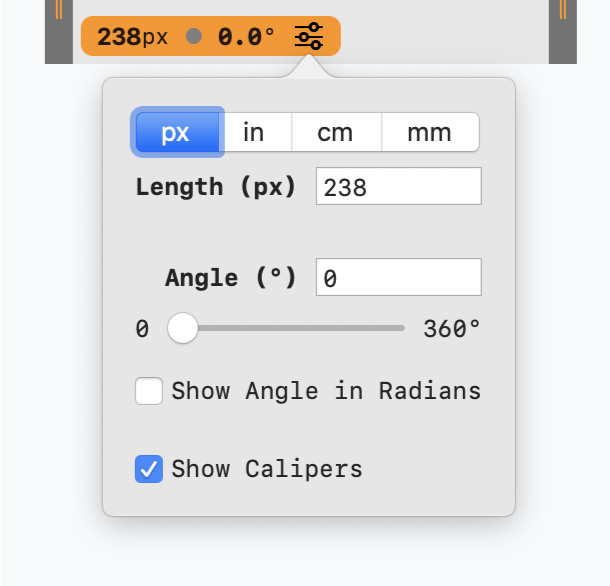Switch units to centimeters (cm)

click(336, 132)
